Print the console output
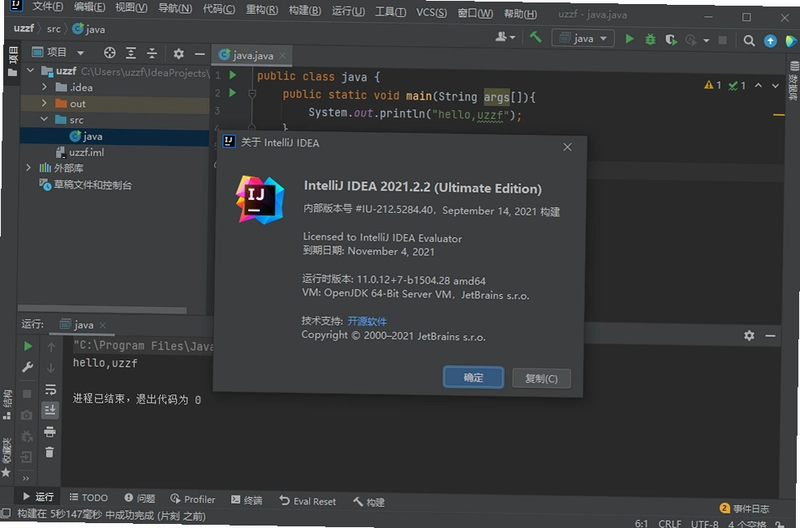Image resolution: width=800 pixels, height=528 pixels. [x=49, y=432]
